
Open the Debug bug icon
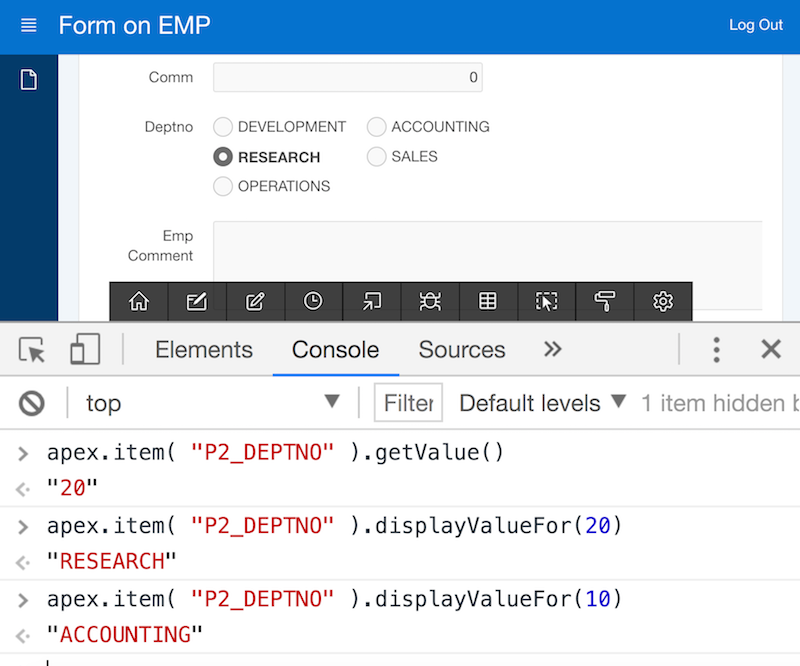click(x=430, y=301)
